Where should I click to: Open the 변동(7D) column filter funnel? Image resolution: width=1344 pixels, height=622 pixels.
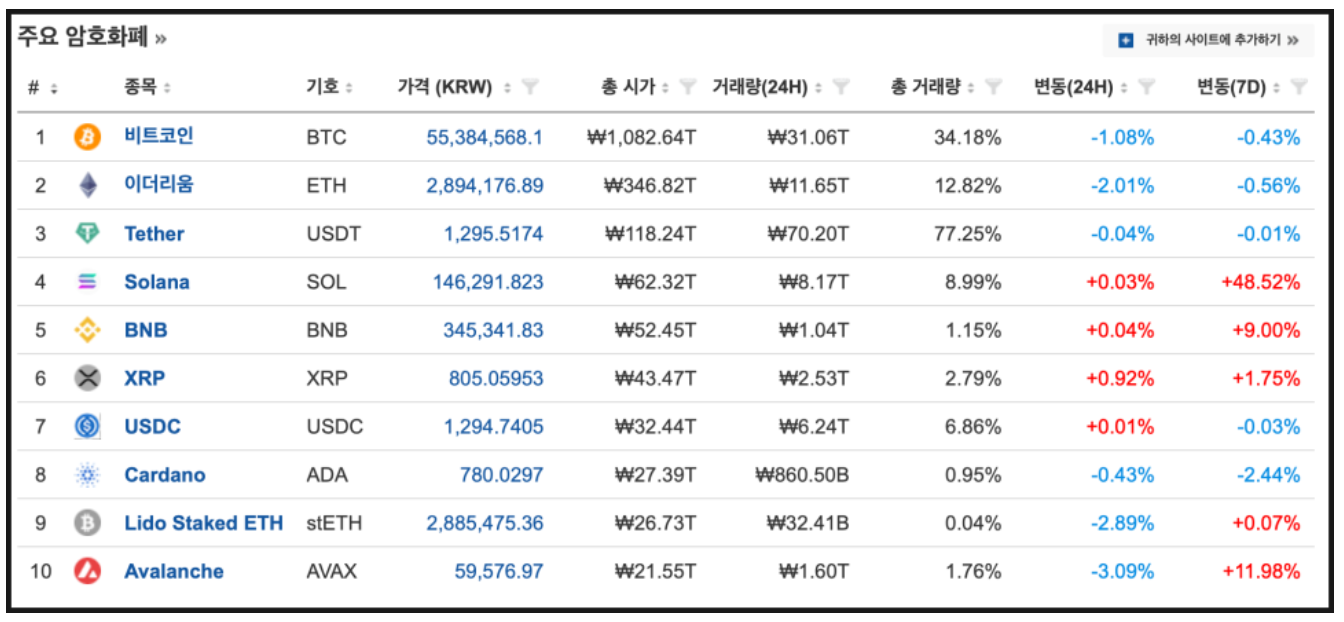point(1299,88)
